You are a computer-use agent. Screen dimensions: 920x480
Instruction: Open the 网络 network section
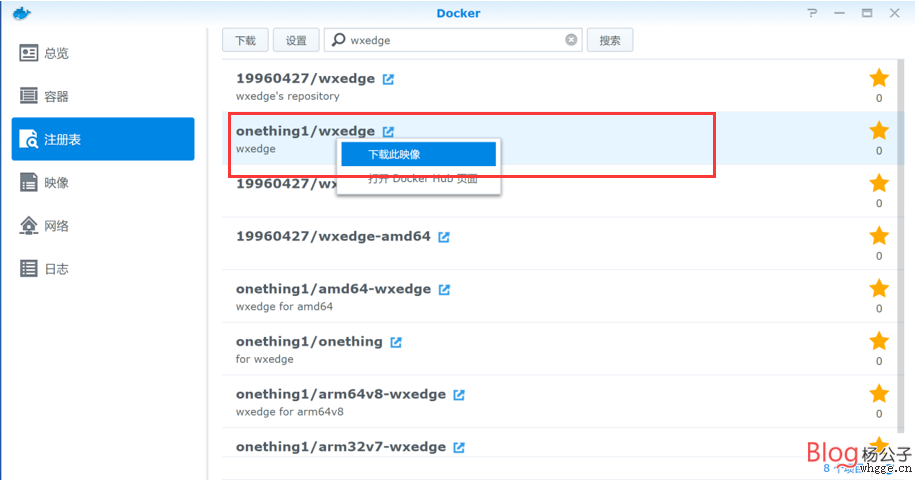[103, 226]
